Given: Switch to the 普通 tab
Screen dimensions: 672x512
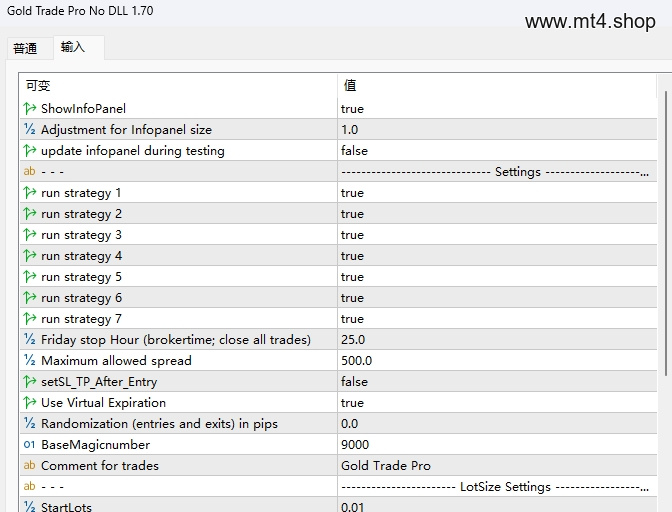Looking at the screenshot, I should [x=25, y=48].
